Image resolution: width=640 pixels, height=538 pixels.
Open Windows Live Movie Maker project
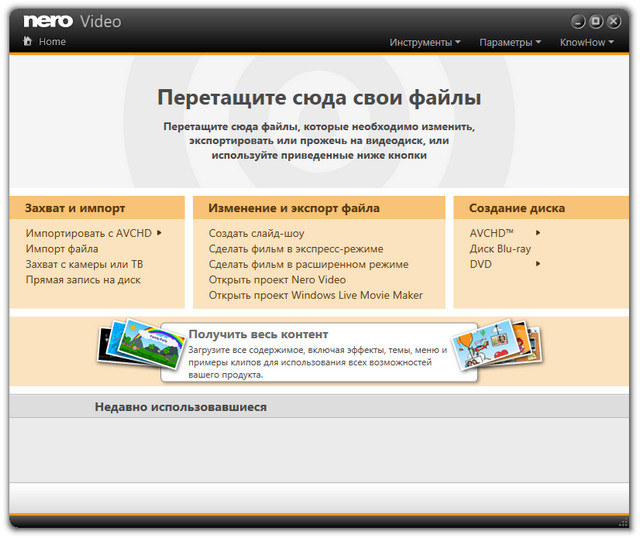pyautogui.click(x=315, y=295)
